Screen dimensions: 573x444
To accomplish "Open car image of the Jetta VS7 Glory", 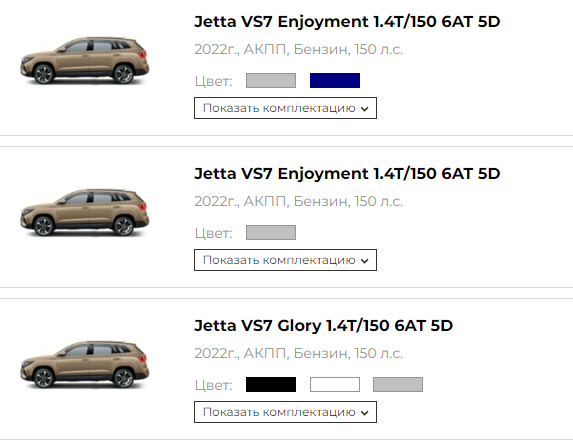I will point(85,365).
